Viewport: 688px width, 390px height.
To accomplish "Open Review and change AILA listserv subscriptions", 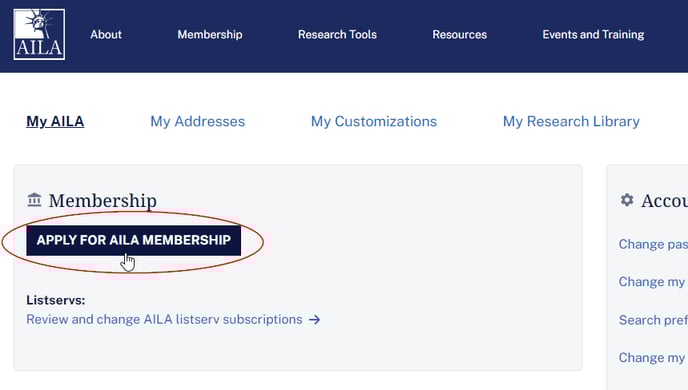I will point(164,319).
